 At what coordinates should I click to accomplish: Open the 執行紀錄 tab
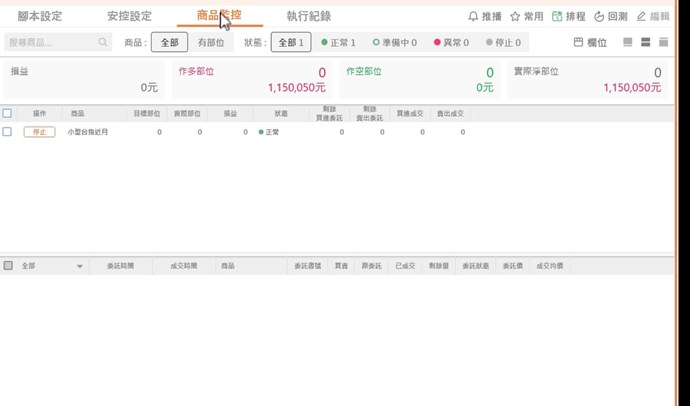click(308, 17)
